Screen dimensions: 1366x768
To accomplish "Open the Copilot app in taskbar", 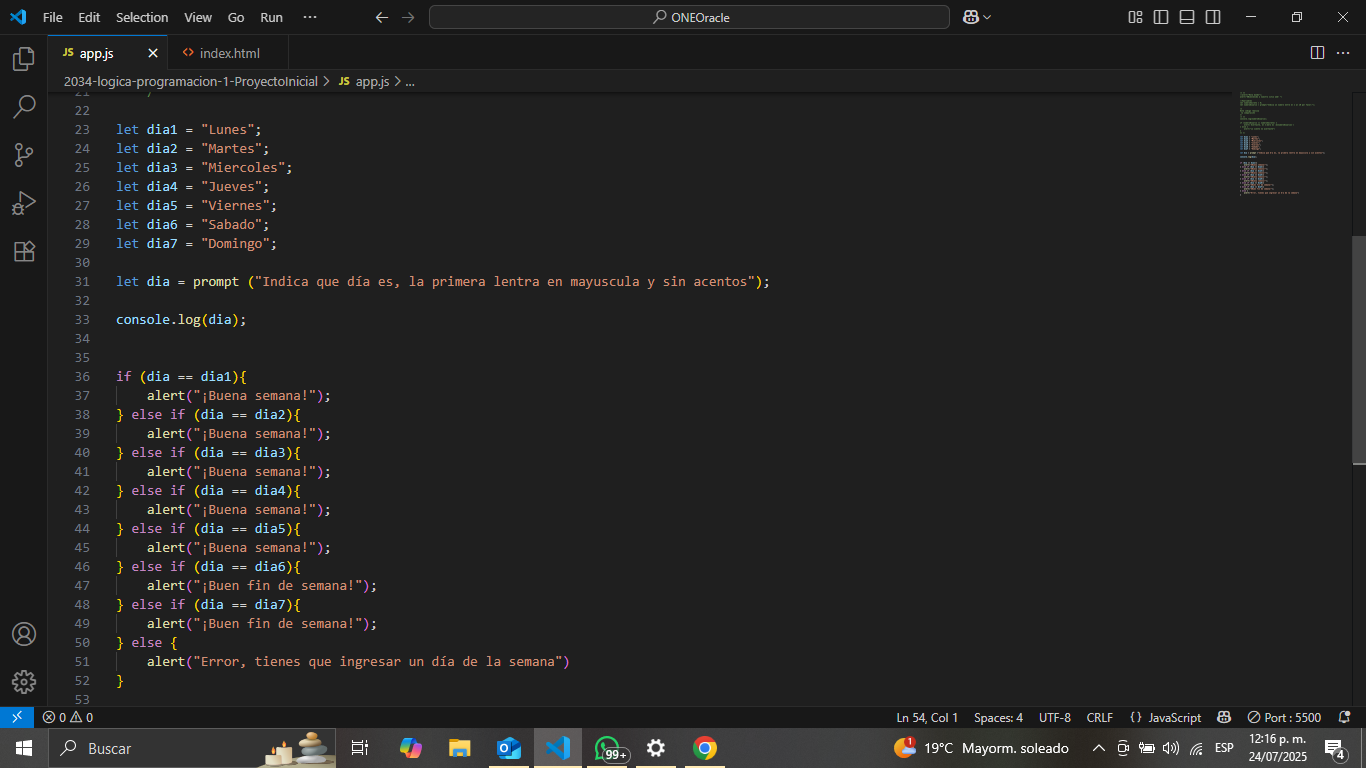I will click(x=411, y=748).
